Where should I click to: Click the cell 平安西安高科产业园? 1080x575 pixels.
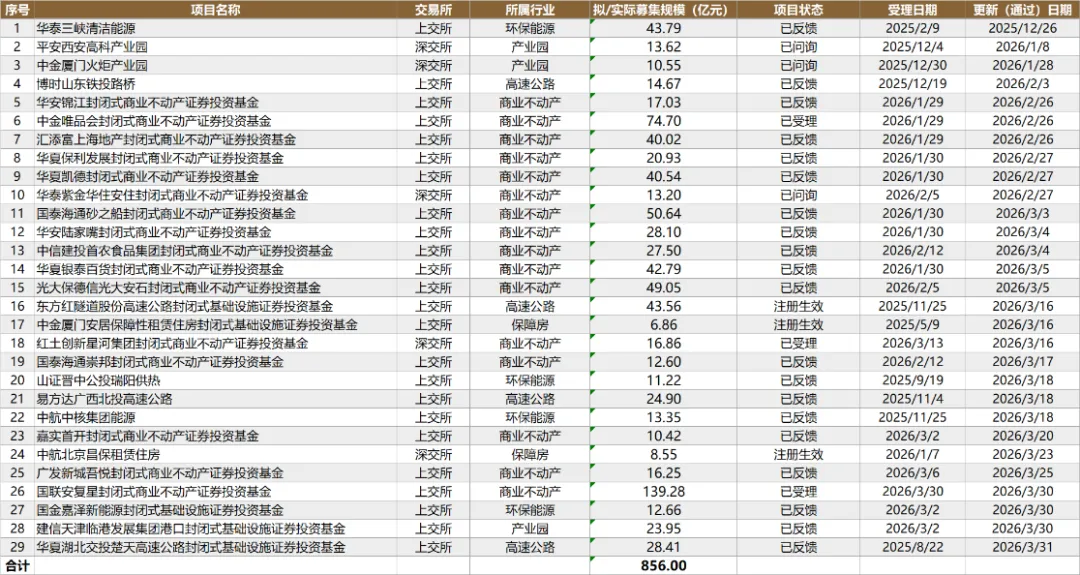216,47
